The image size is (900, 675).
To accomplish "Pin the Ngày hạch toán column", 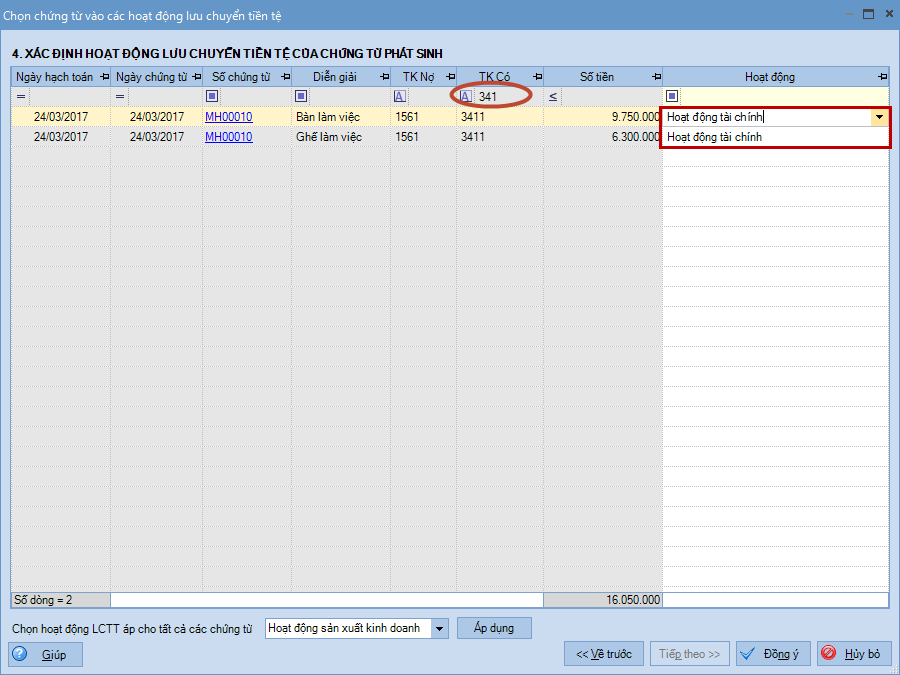I will [x=104, y=77].
